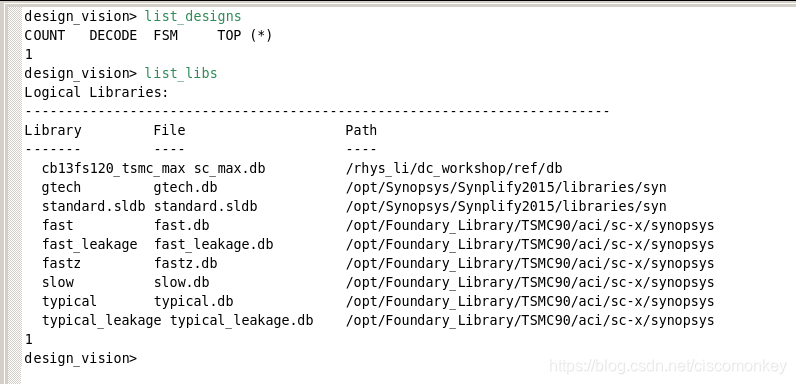Select the 'fastz' library name
Image resolution: width=796 pixels, height=384 pixels.
point(61,264)
